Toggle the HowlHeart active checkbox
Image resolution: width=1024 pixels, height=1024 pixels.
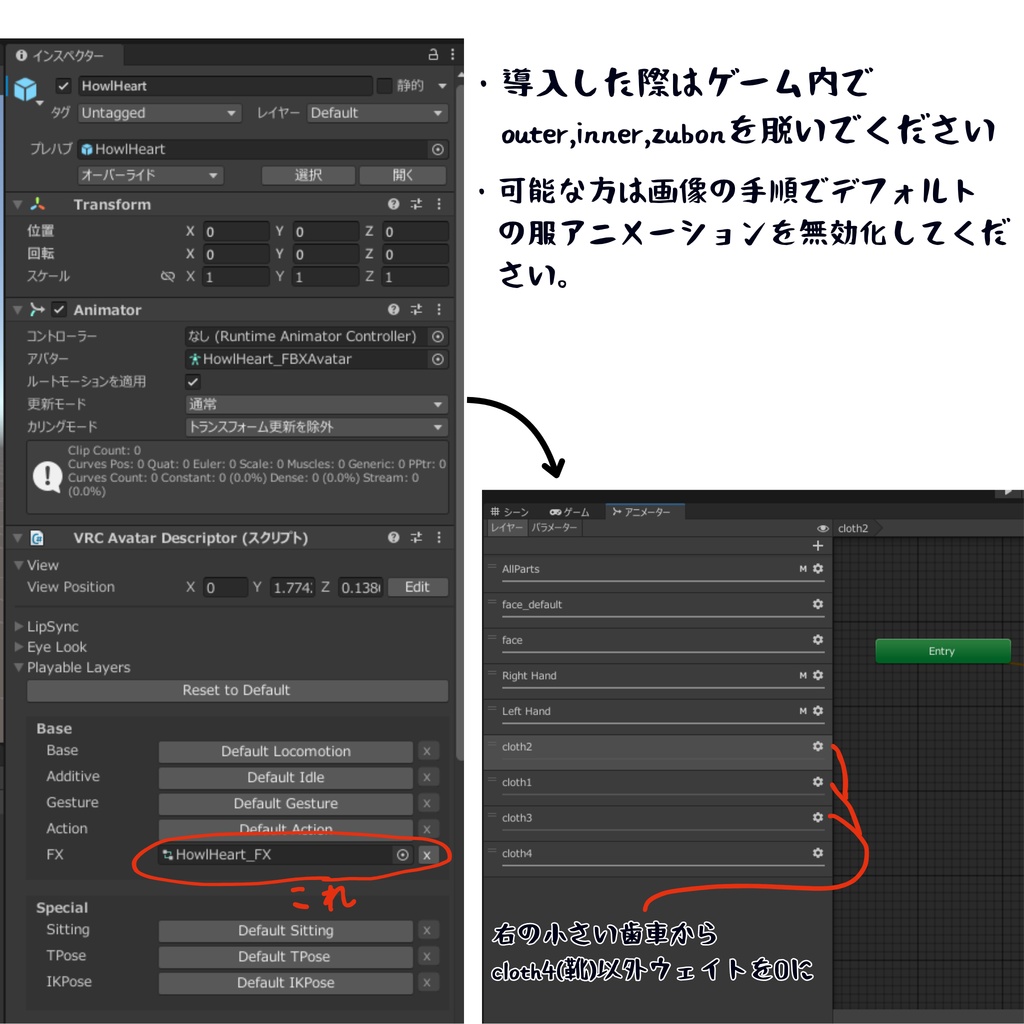click(x=63, y=86)
